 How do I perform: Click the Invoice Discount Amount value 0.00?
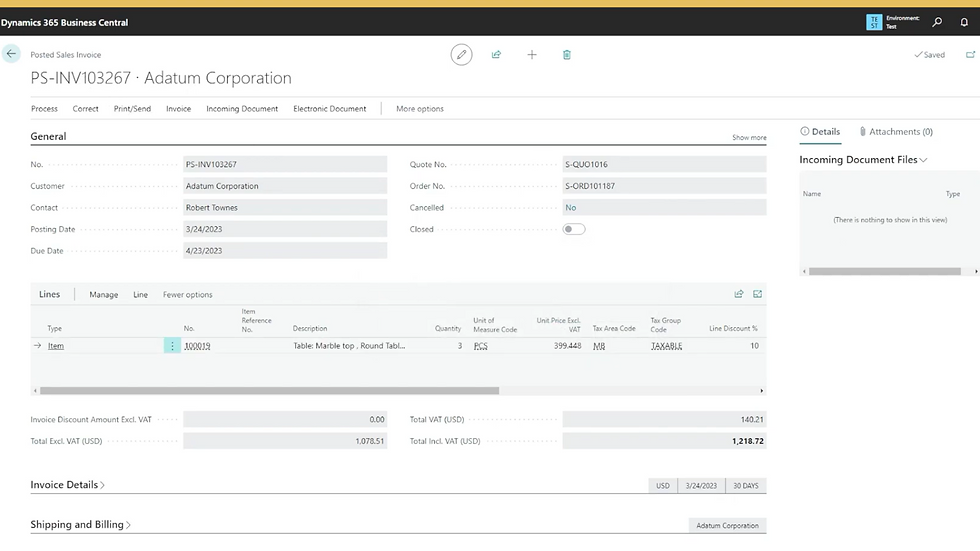tap(285, 419)
